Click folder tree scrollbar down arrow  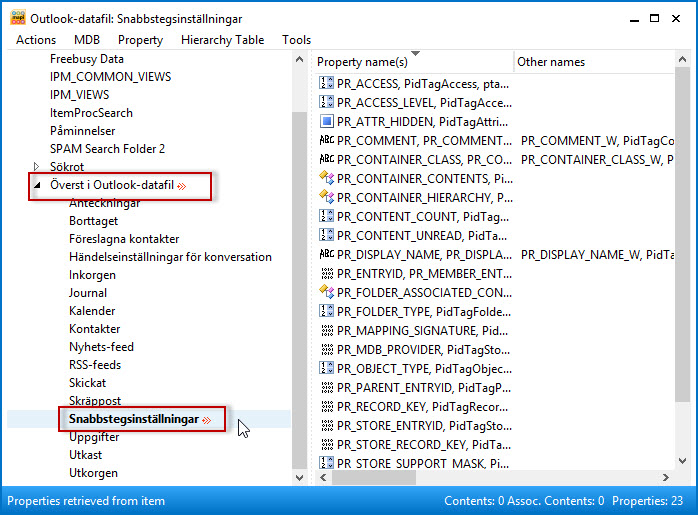tap(300, 478)
